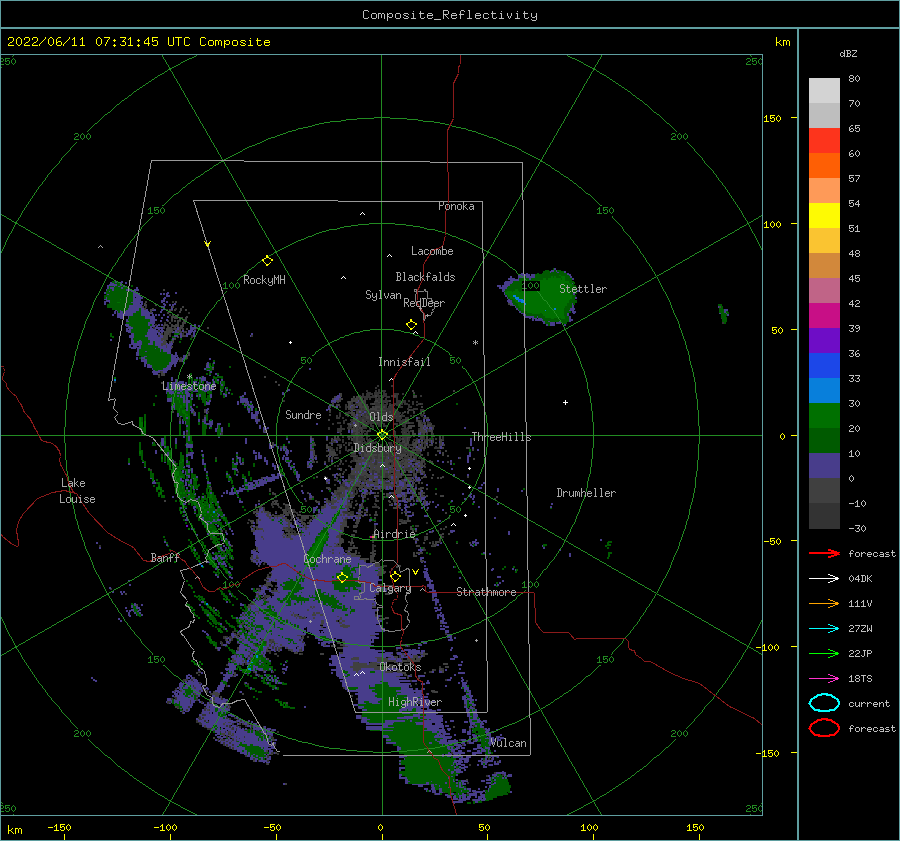Pick the cyan 27ZW arrow icon

824,629
